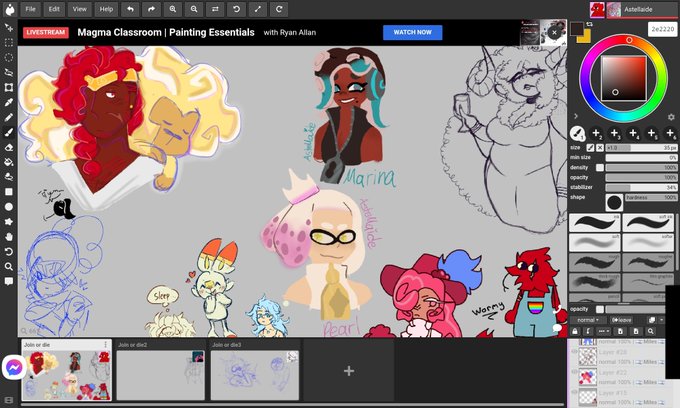Open the normal blend mode dropdown
Image resolution: width=680 pixels, height=408 pixels.
click(x=587, y=320)
